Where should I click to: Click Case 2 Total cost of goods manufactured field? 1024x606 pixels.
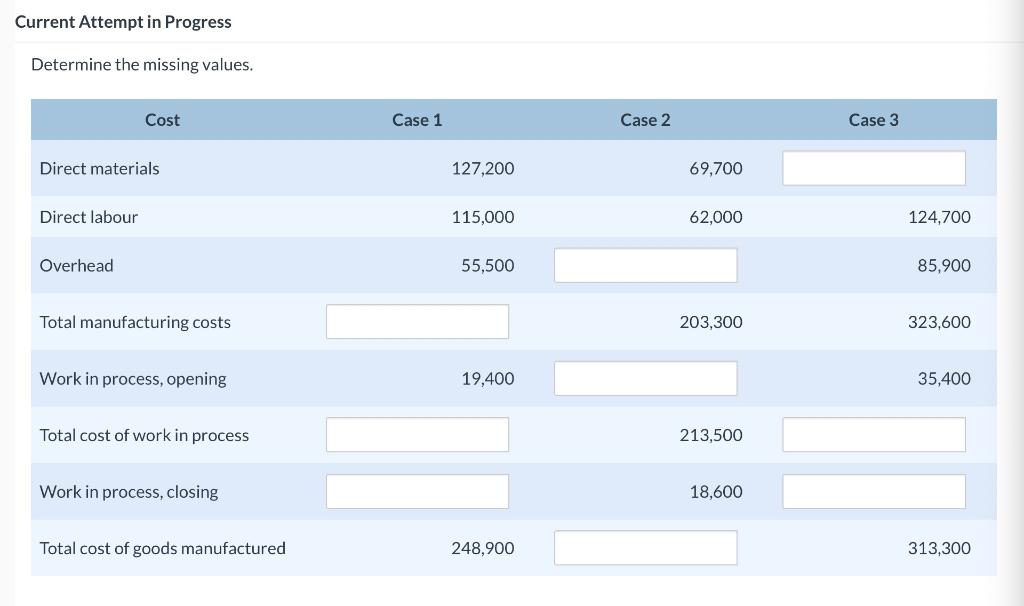click(x=645, y=546)
